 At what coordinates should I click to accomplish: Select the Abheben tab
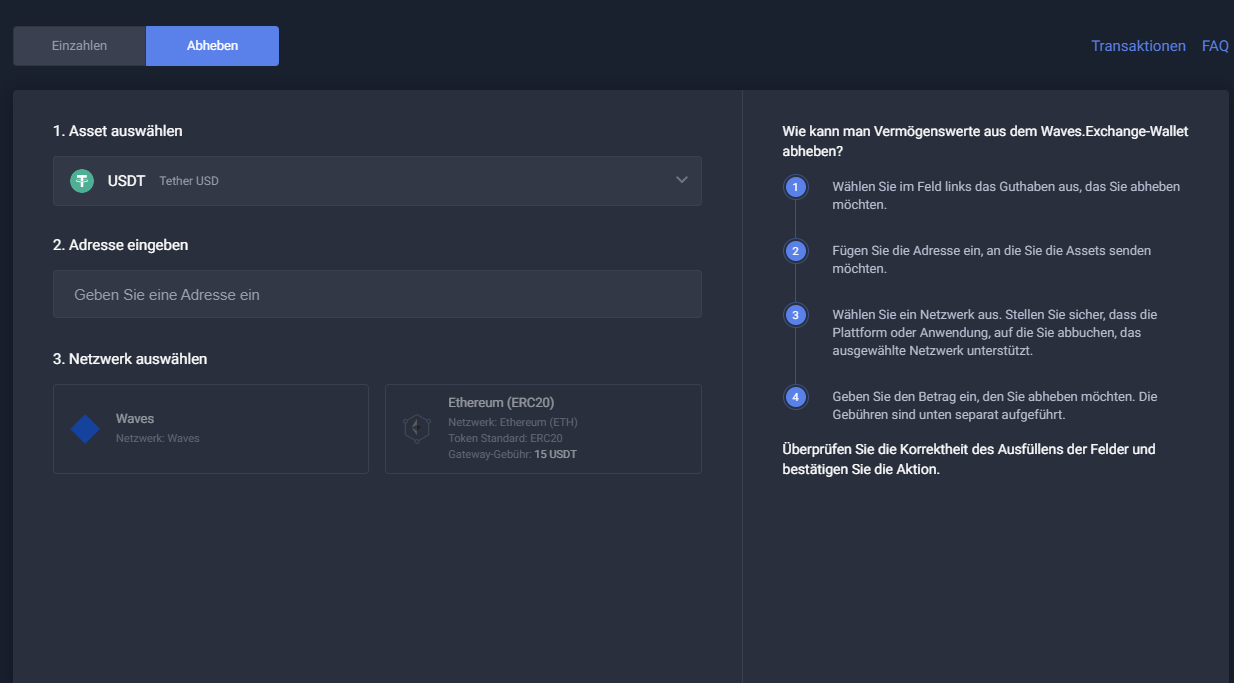click(x=212, y=46)
